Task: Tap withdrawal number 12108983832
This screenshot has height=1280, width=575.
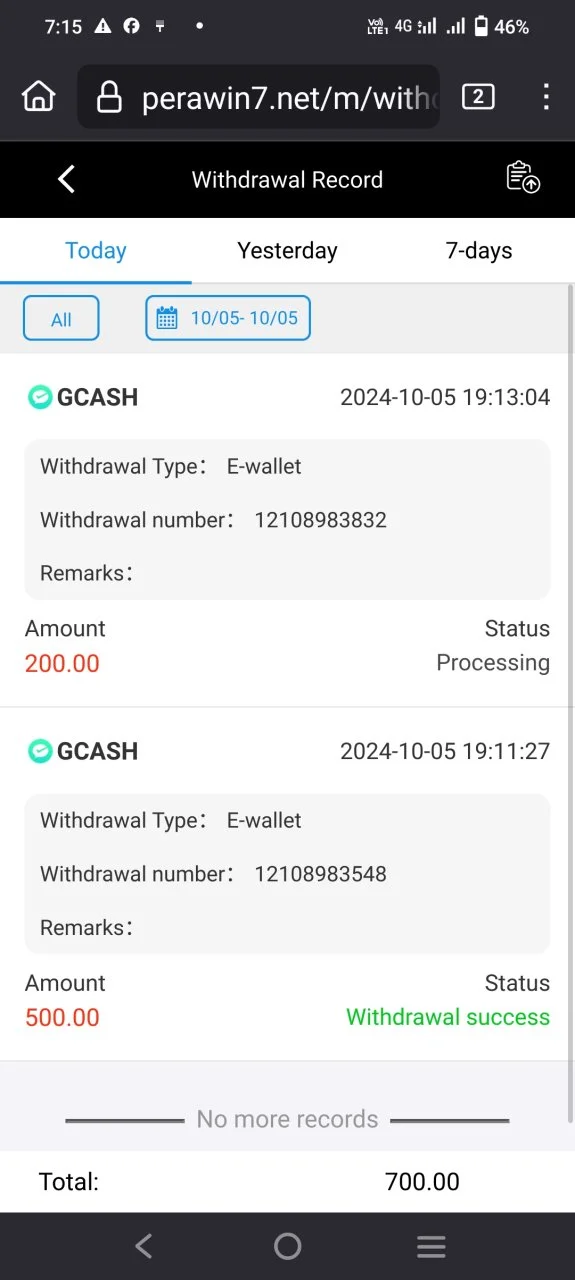Action: pyautogui.click(x=321, y=520)
